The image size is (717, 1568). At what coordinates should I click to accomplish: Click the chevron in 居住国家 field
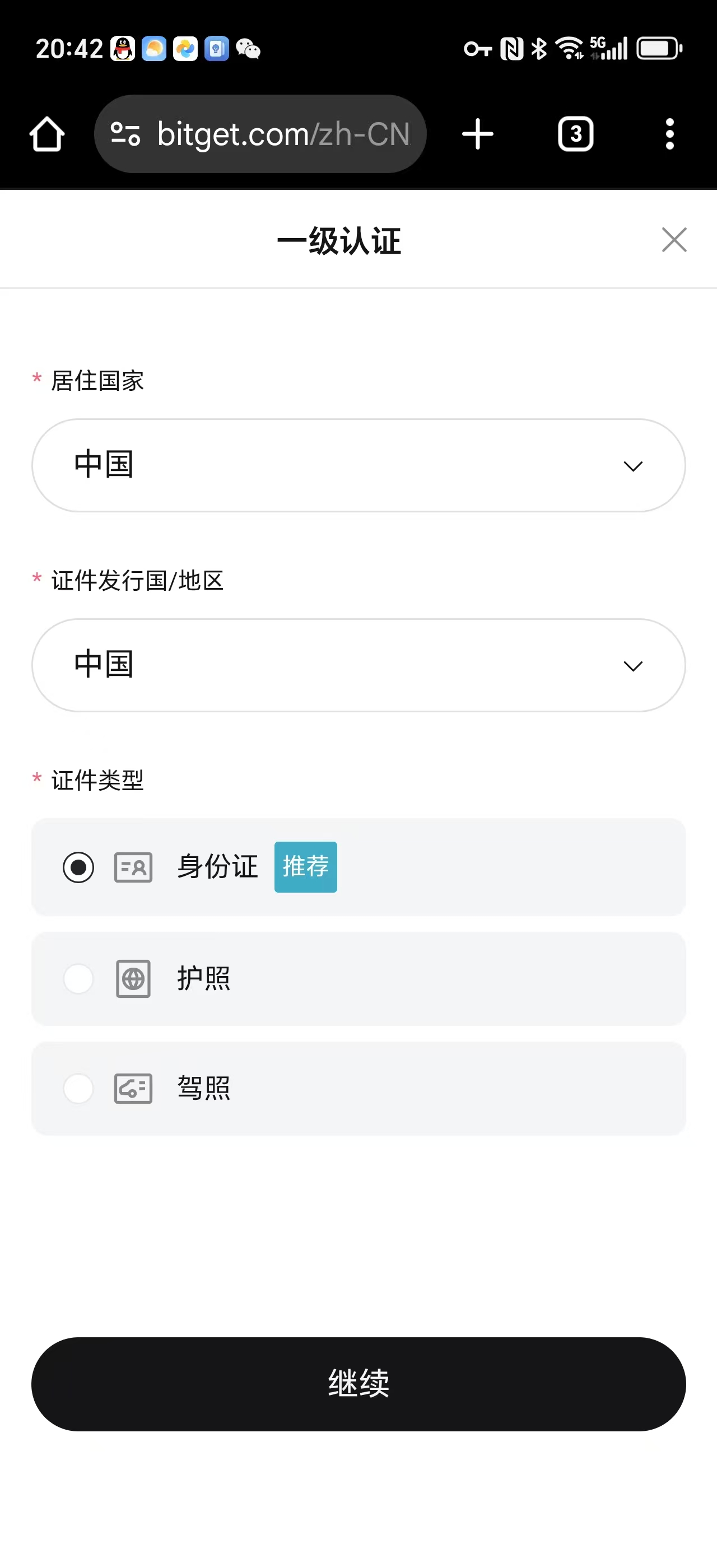click(x=633, y=466)
